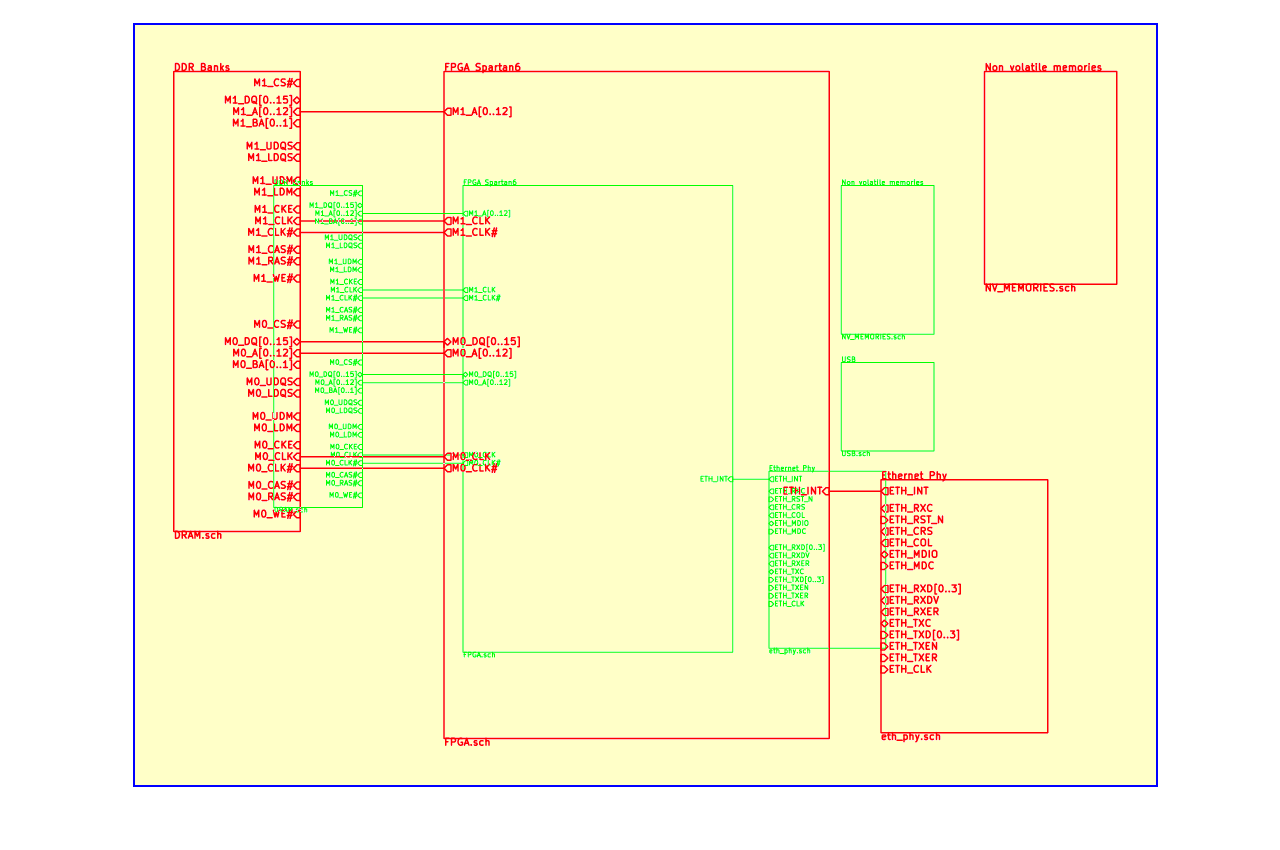Select the green USB sheet box
Screen dimensions: 1280x850
pos(887,406)
